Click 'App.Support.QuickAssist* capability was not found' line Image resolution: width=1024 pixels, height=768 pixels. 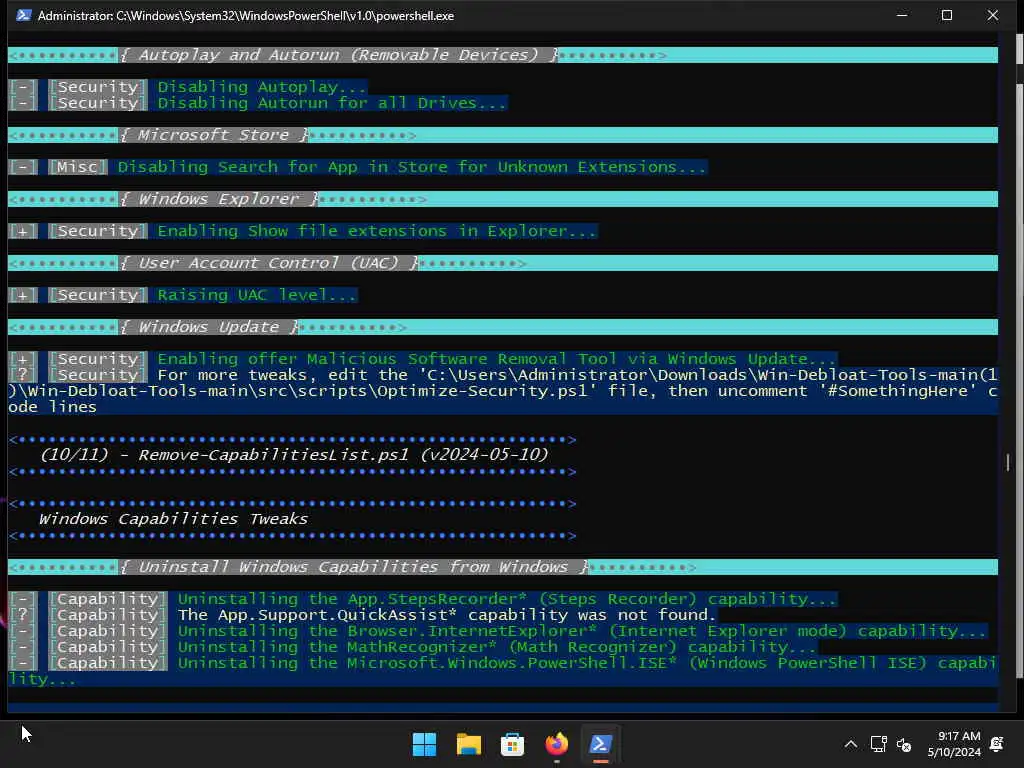point(447,615)
